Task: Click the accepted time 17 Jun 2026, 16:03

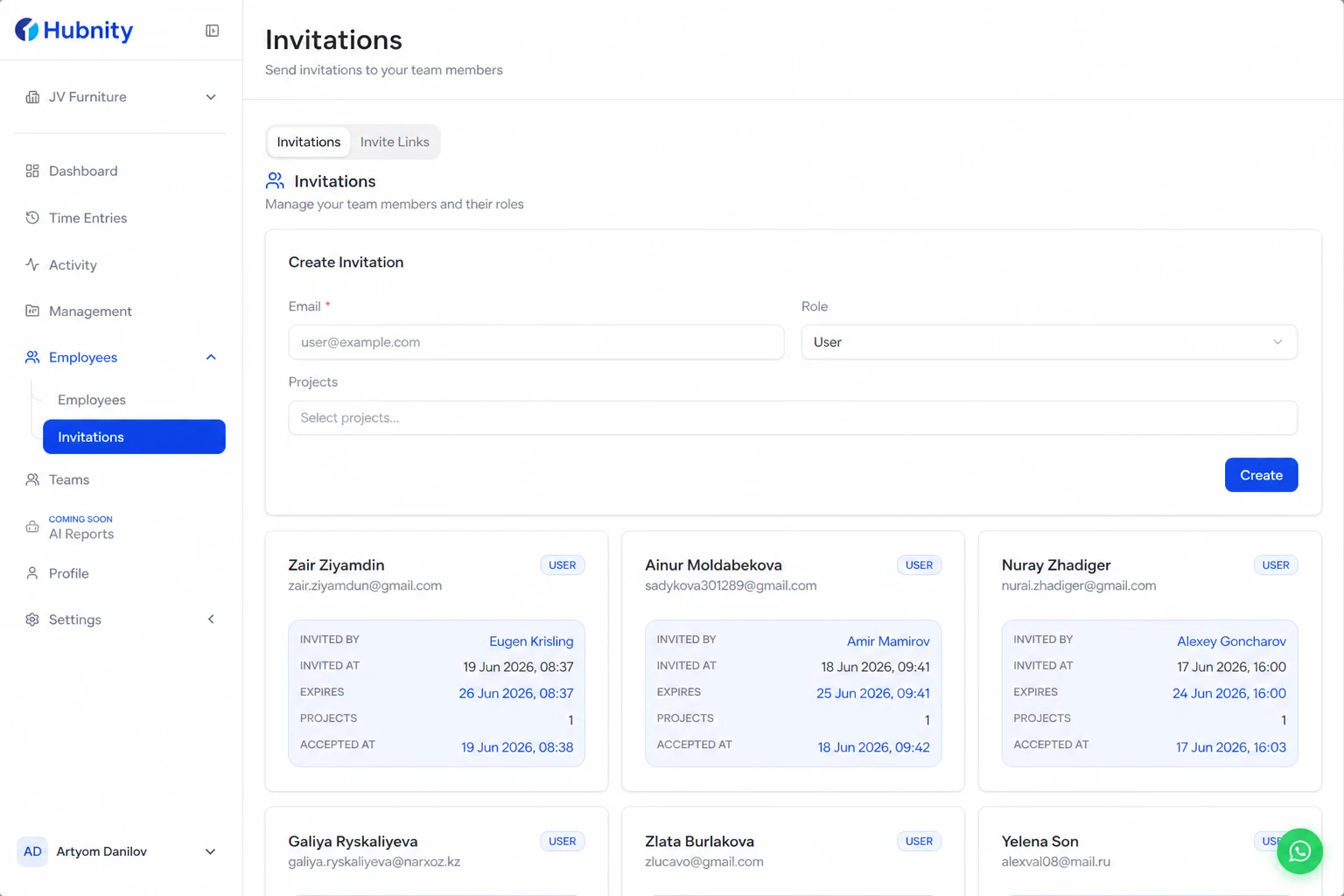Action: tap(1231, 747)
